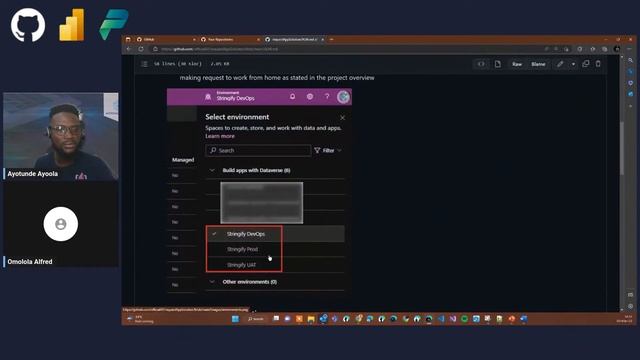Switch to the Your Repositories browser tab
The width and height of the screenshot is (640, 360).
(x=230, y=40)
